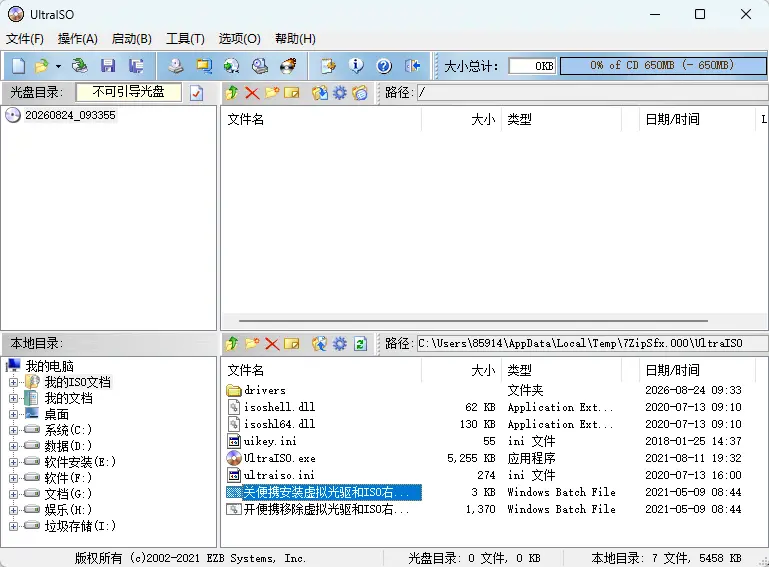Click the Save floppy disk icon
Image resolution: width=769 pixels, height=567 pixels.
108,66
